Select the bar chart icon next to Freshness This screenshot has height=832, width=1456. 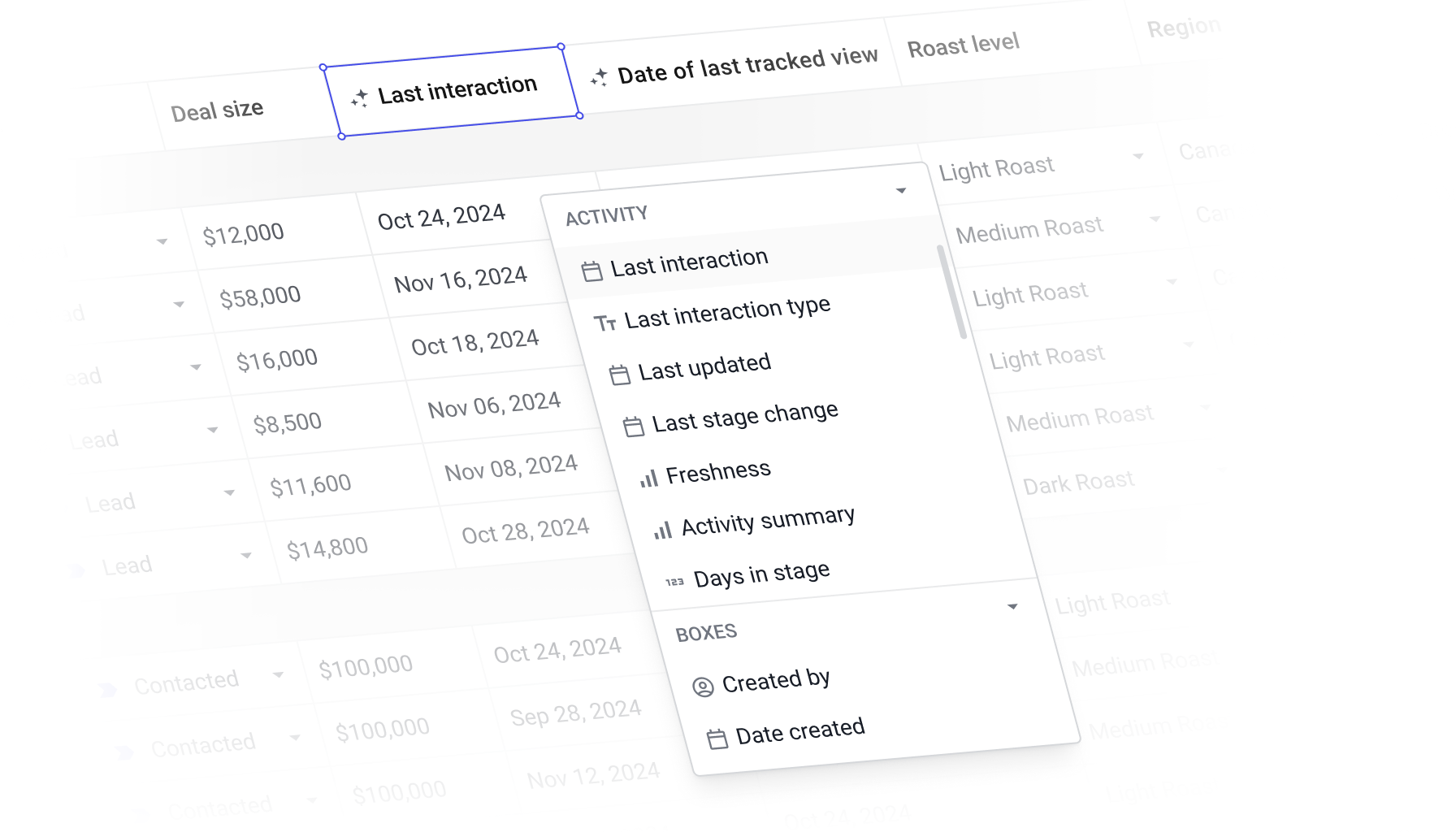(x=648, y=479)
